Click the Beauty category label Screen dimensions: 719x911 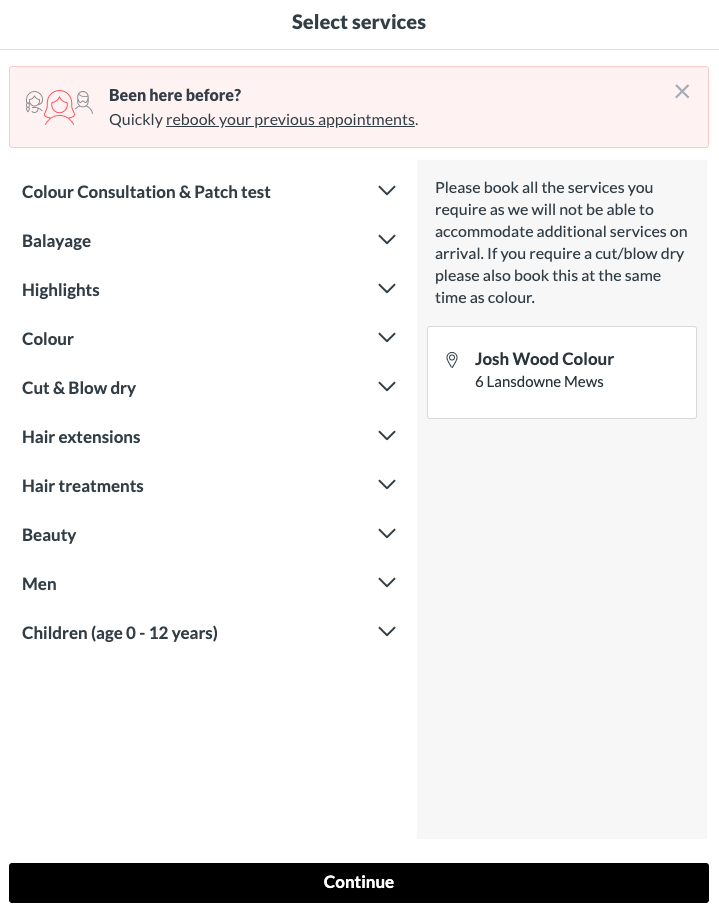tap(49, 535)
